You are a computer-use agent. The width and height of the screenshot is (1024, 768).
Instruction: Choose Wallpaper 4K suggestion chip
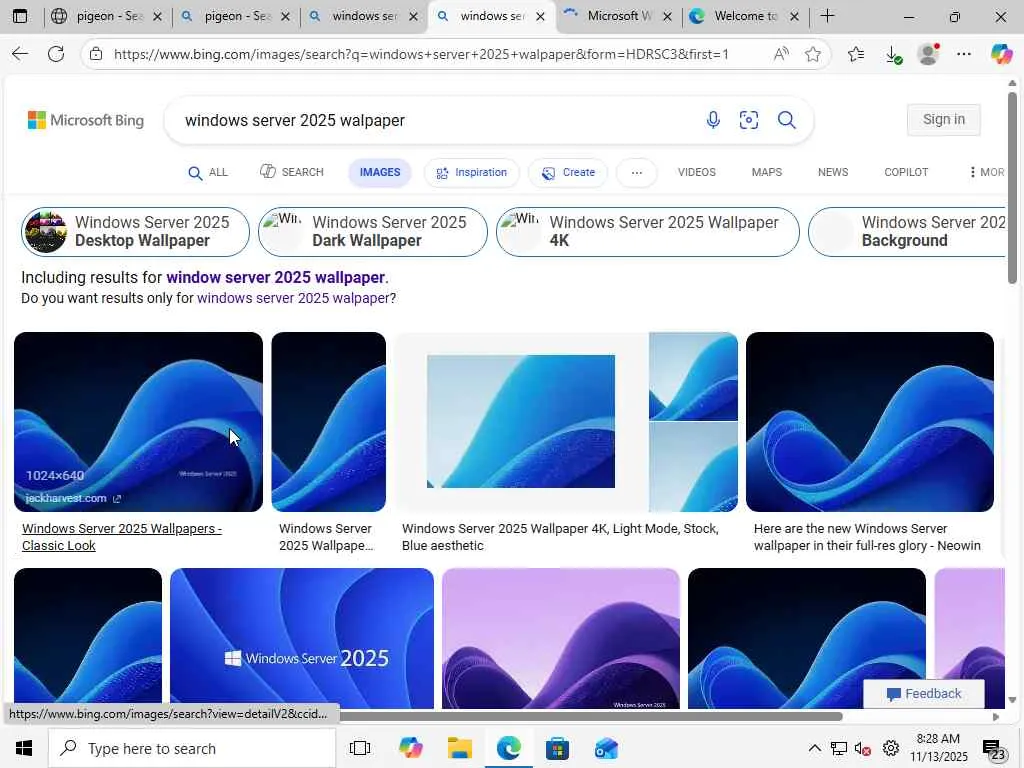[647, 231]
